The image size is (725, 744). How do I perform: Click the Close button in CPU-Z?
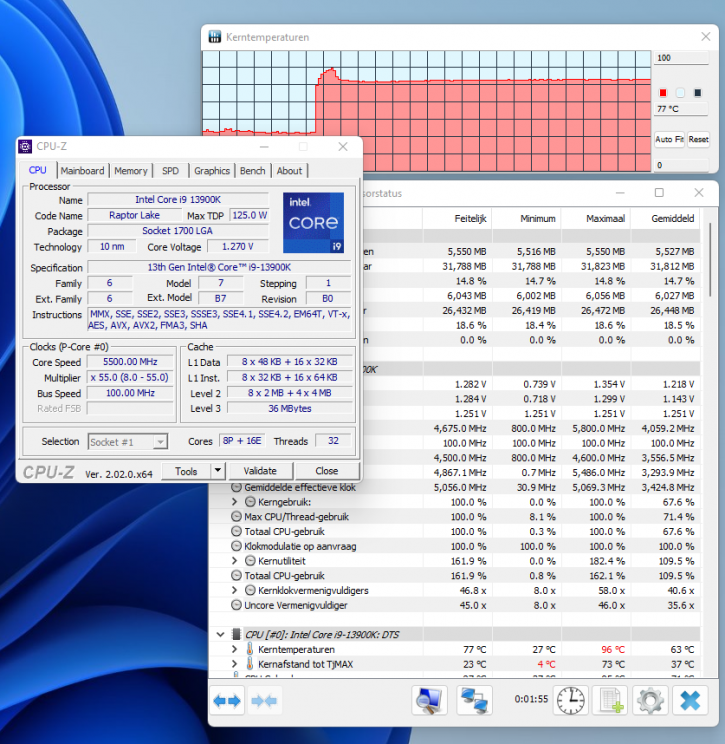(x=326, y=471)
